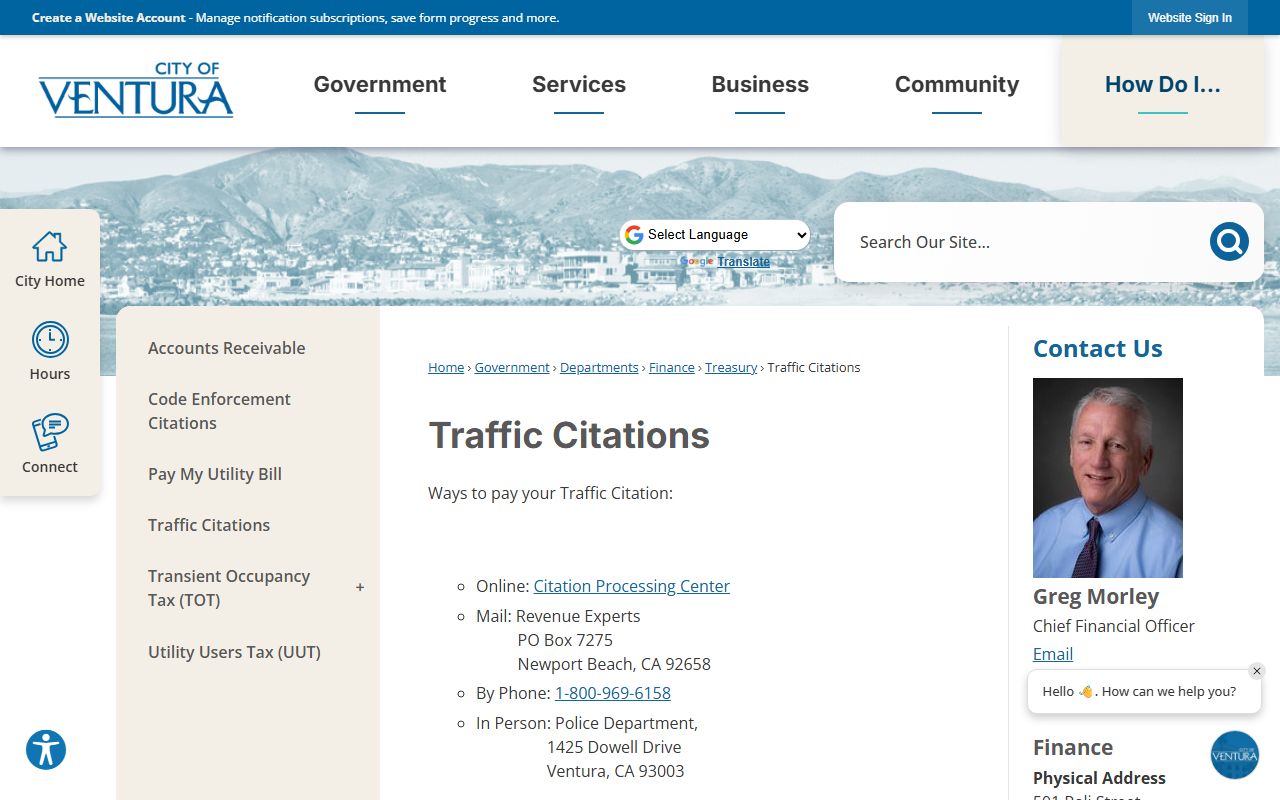This screenshot has width=1280, height=800.
Task: Open the Government menu
Action: pyautogui.click(x=380, y=85)
